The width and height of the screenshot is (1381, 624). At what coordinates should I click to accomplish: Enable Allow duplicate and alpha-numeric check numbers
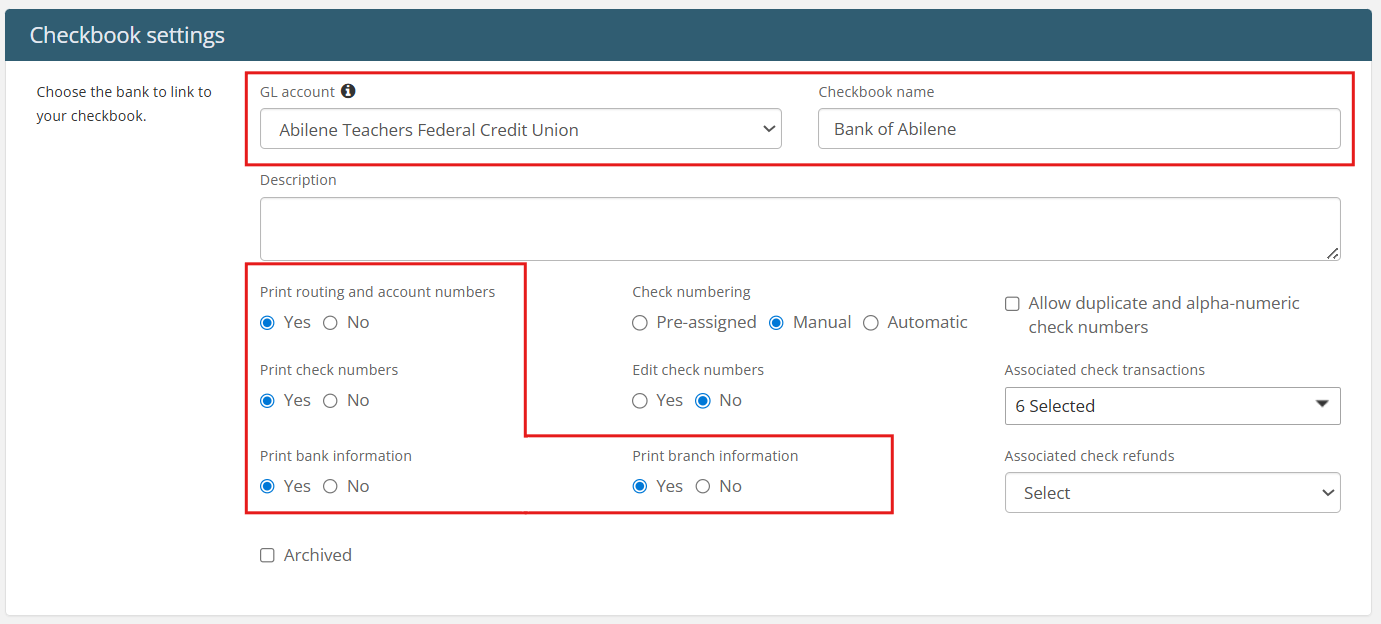tap(1012, 304)
